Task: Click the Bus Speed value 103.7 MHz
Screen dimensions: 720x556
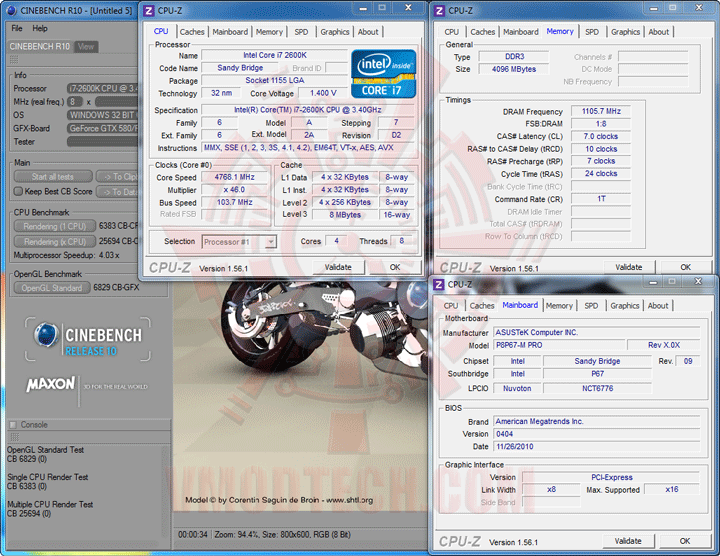Action: (235, 202)
